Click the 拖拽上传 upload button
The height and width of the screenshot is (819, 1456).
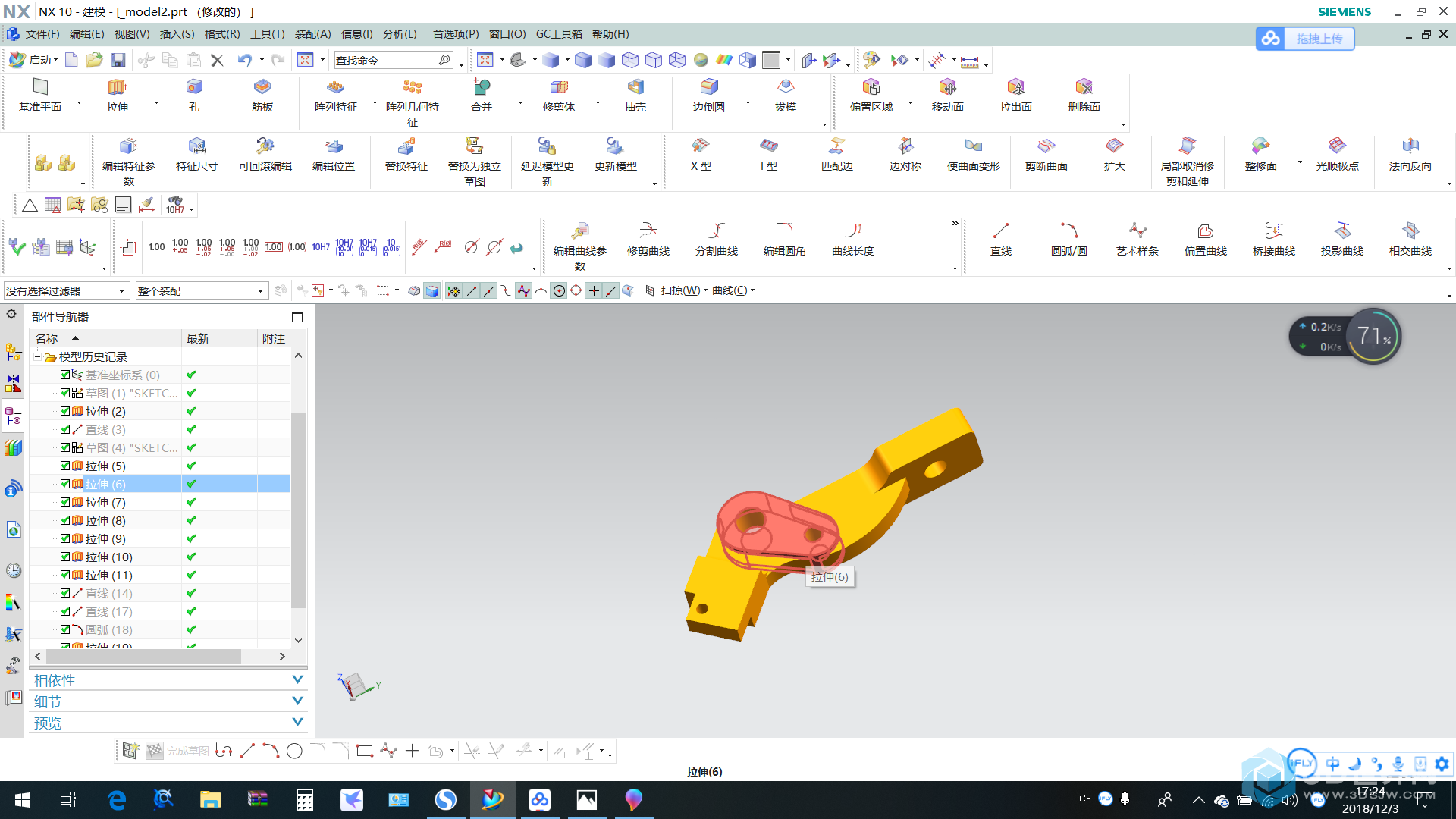click(1305, 39)
